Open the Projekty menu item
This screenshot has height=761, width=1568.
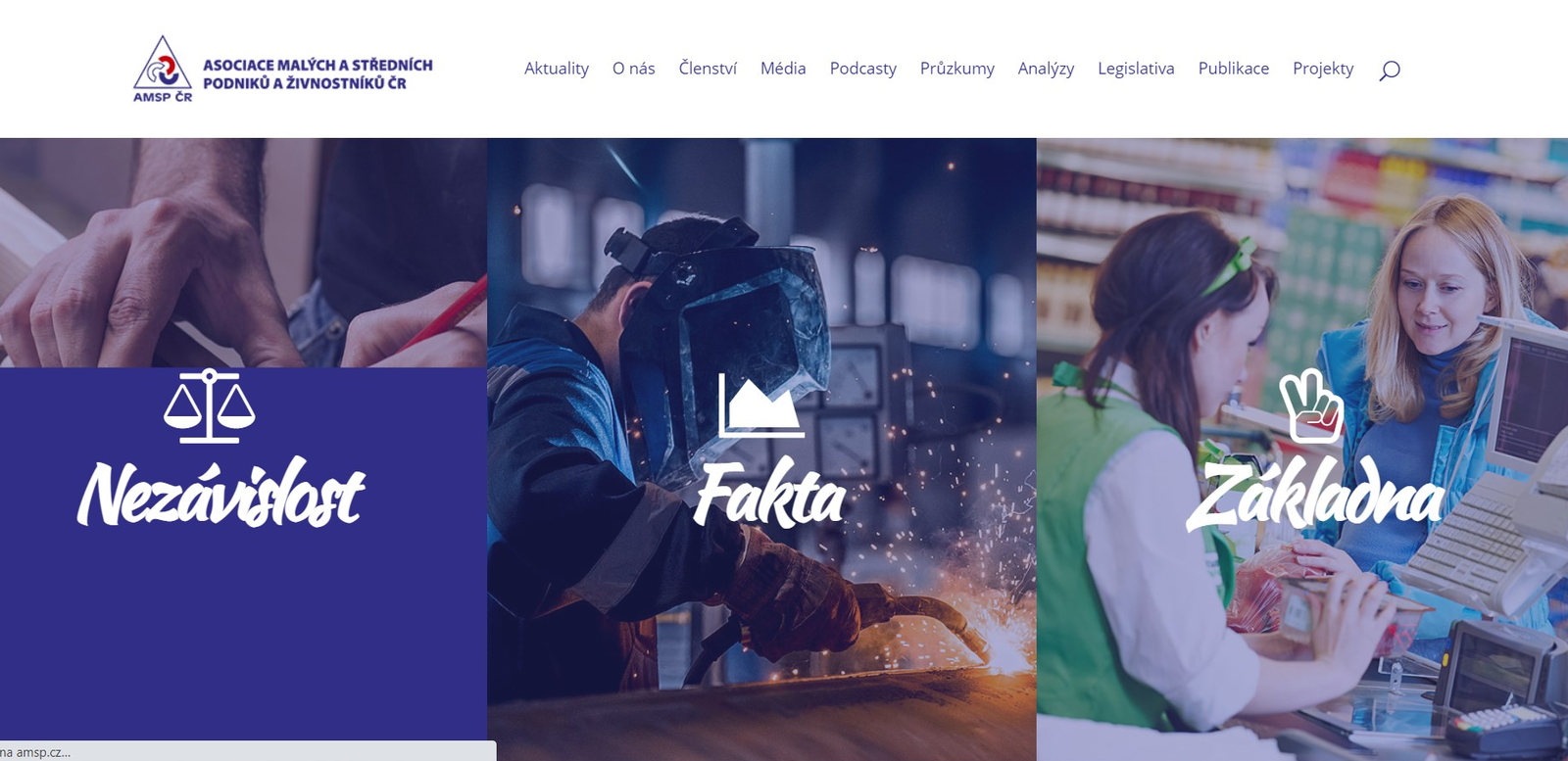(1323, 69)
